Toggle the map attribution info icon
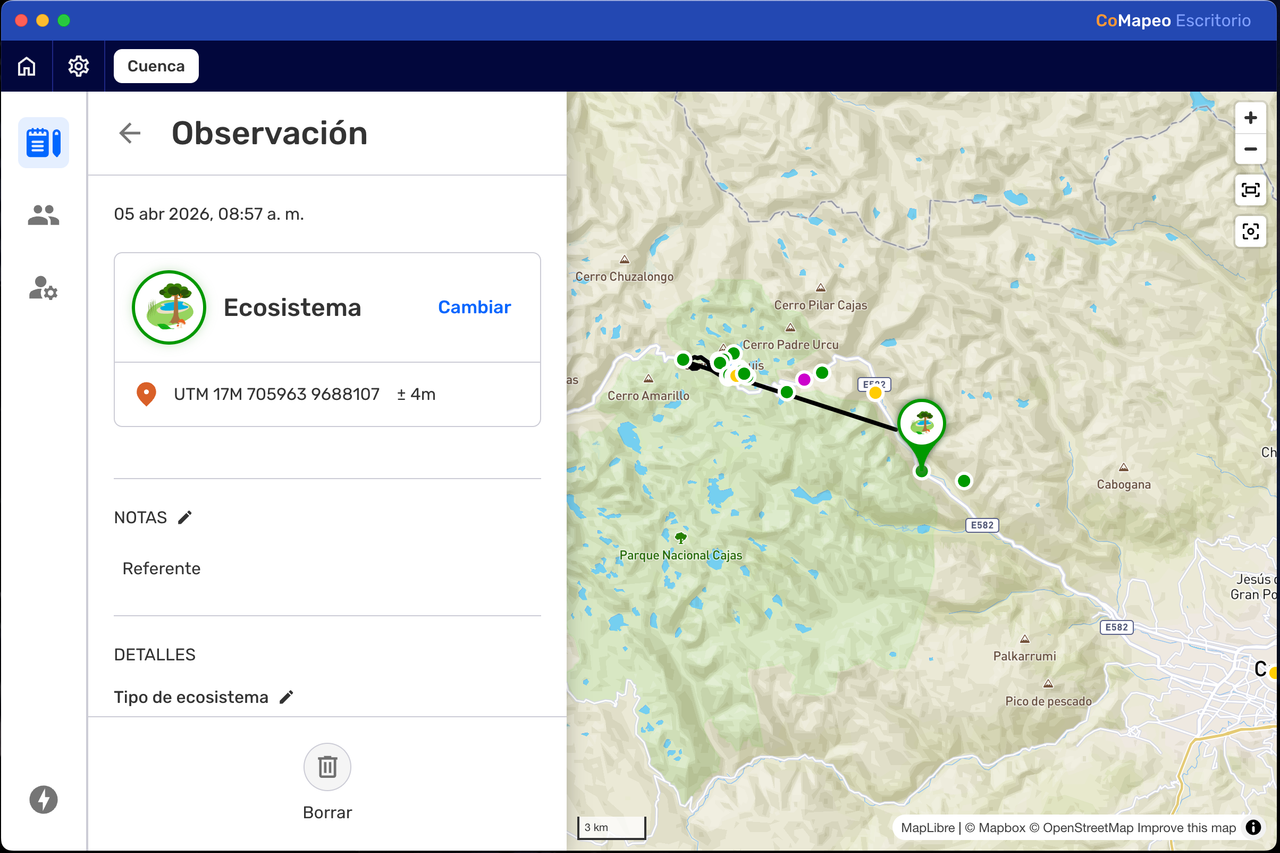This screenshot has width=1280, height=853. click(x=1253, y=827)
